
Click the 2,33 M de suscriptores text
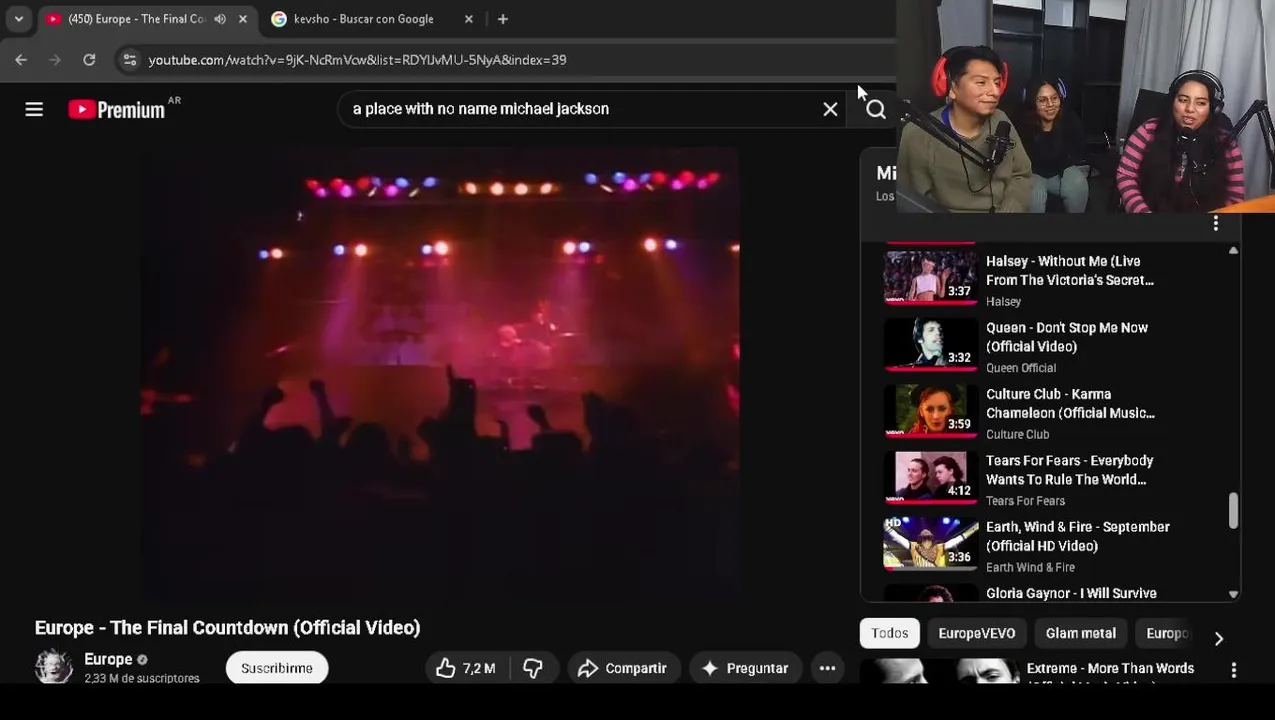coord(142,678)
